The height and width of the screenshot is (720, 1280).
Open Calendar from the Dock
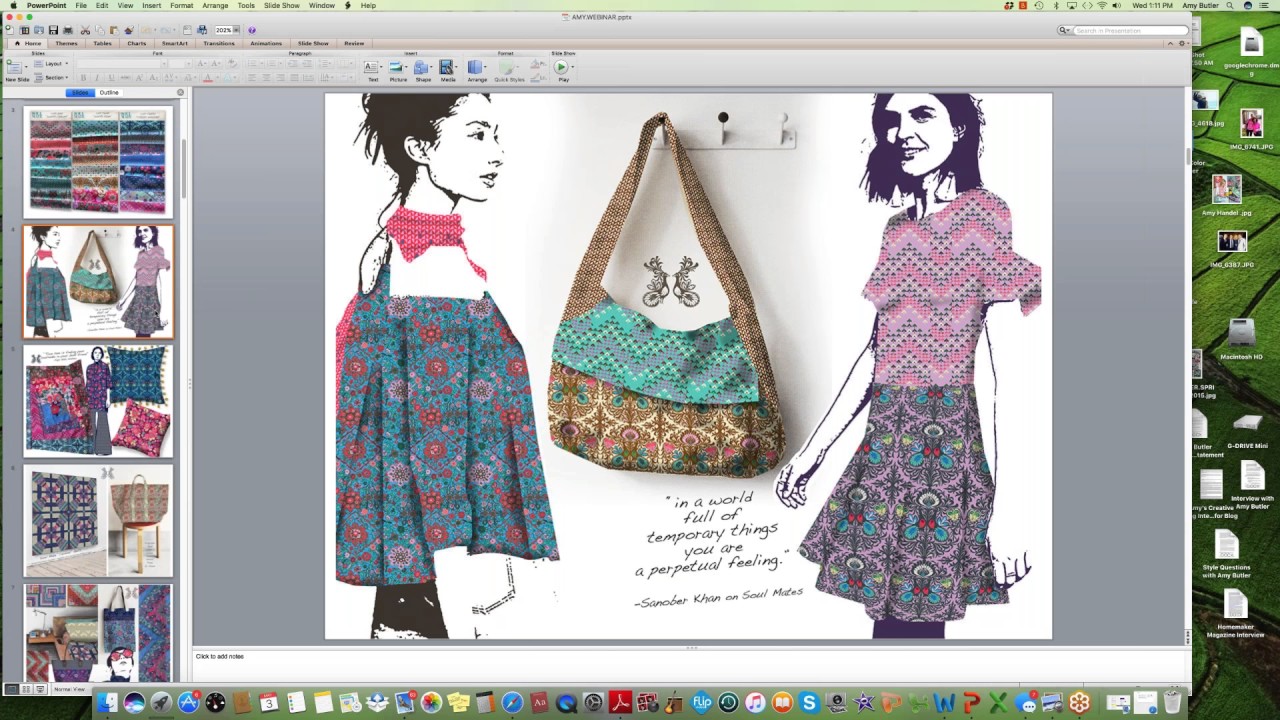(269, 703)
